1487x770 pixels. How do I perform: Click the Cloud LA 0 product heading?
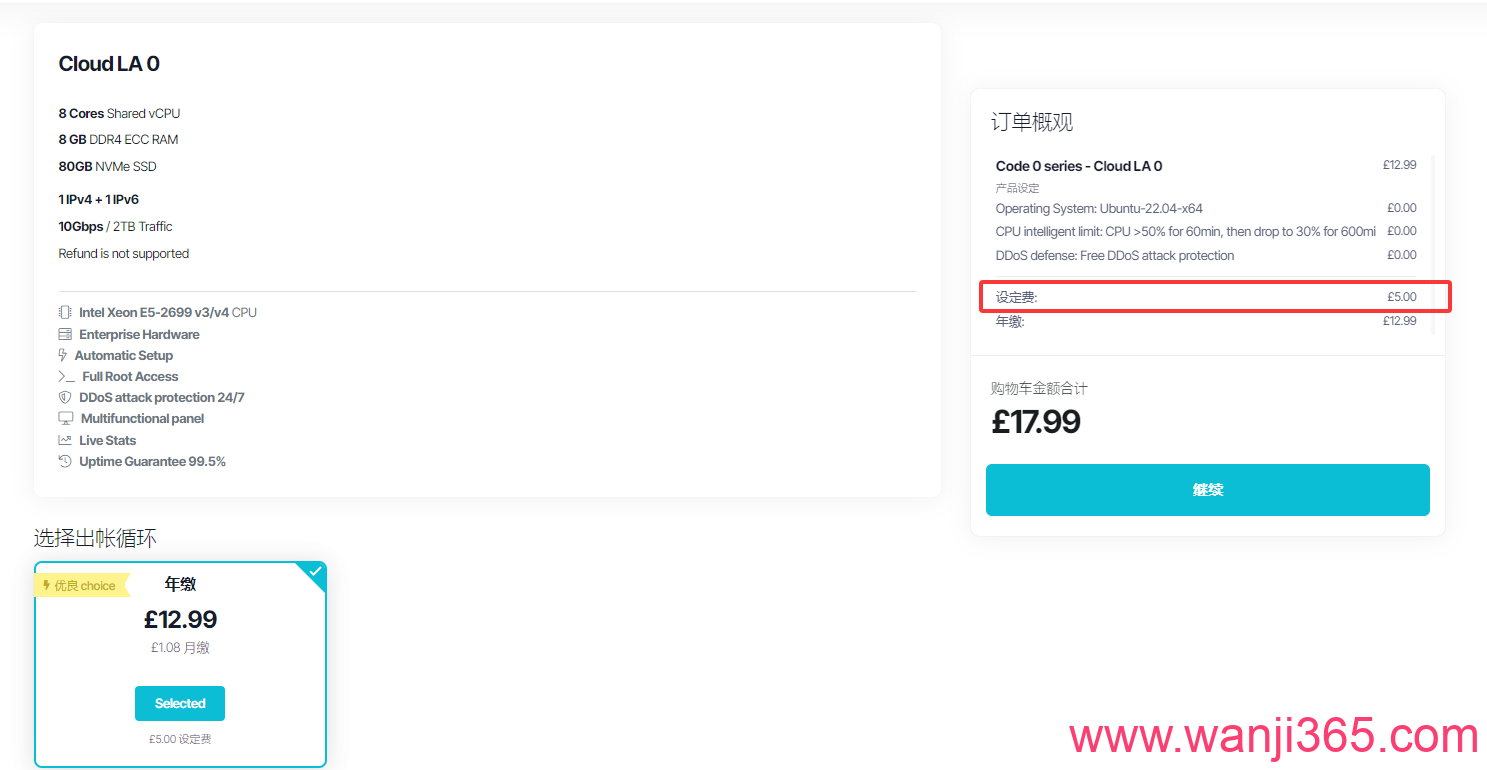point(109,64)
